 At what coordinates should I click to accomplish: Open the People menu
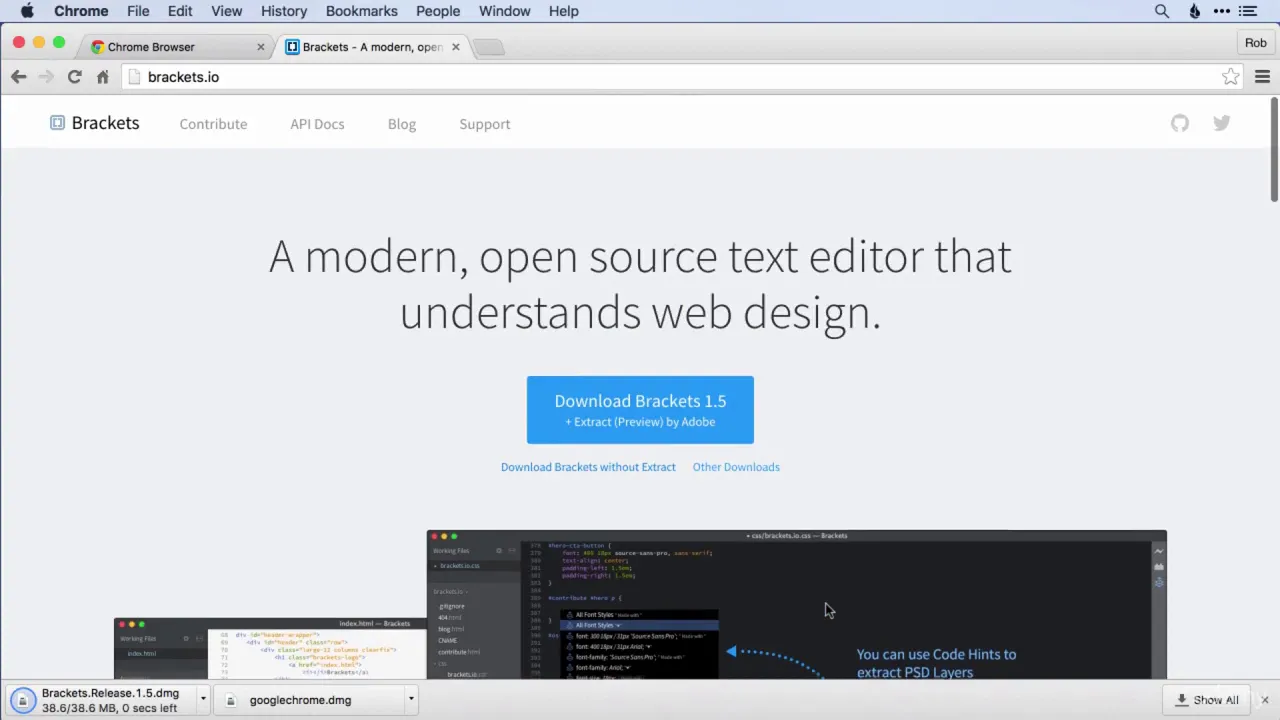click(438, 11)
